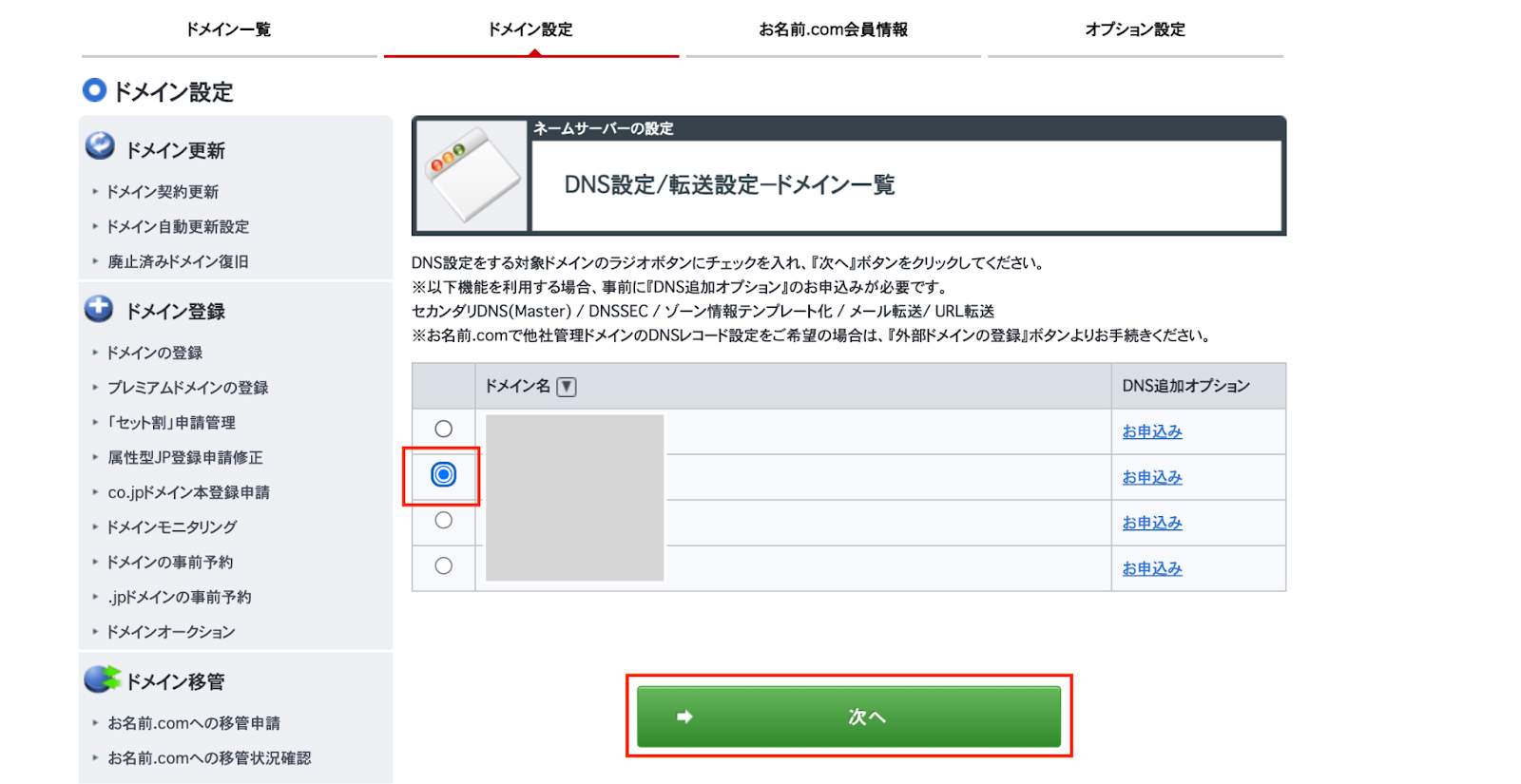Click the ドメイン移管 globe arrow icon
The image size is (1521, 784).
[103, 679]
